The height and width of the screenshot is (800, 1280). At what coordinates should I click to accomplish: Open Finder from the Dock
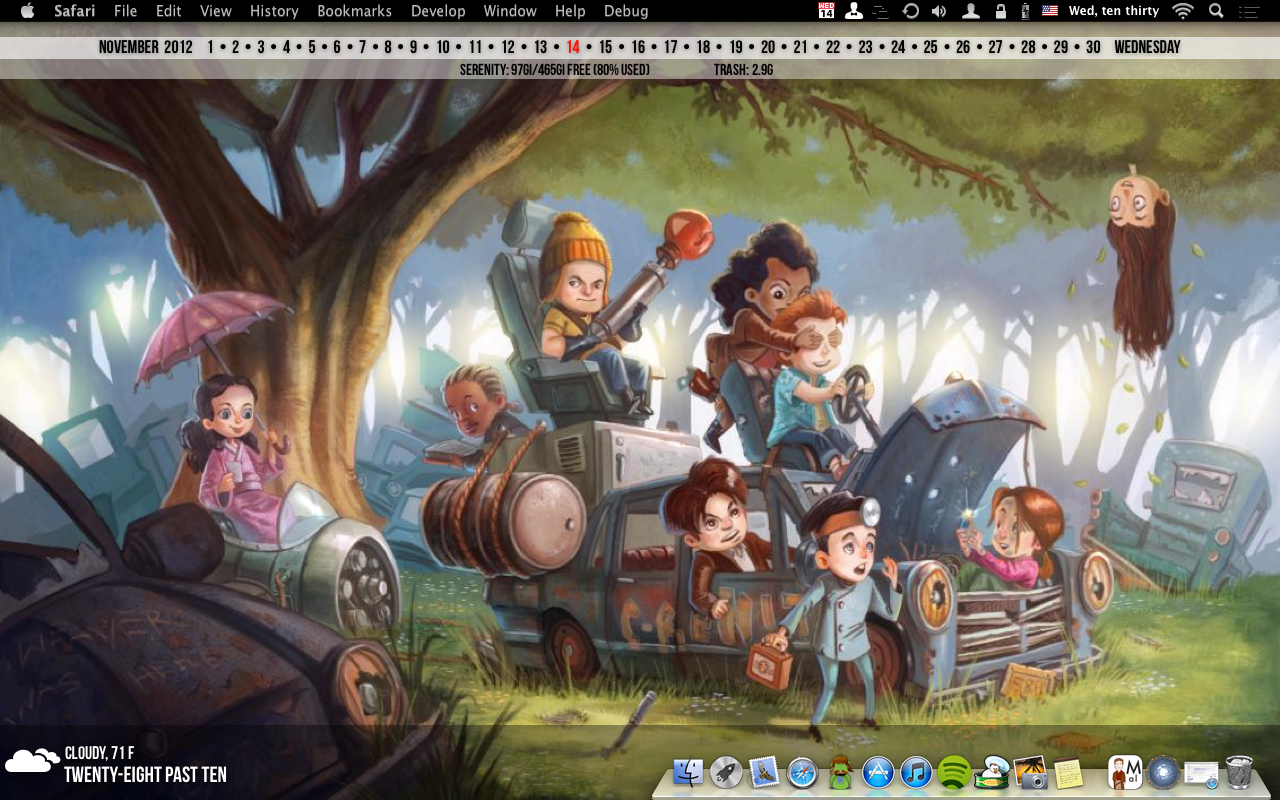[x=689, y=773]
